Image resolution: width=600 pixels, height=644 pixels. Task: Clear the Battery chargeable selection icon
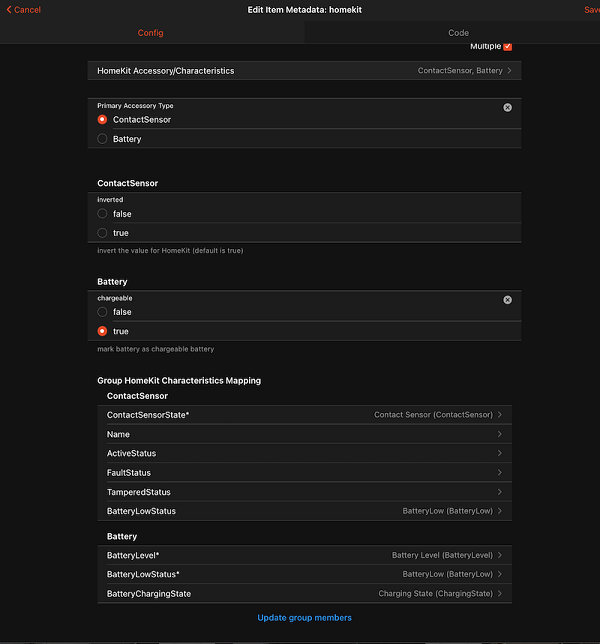pyautogui.click(x=507, y=300)
